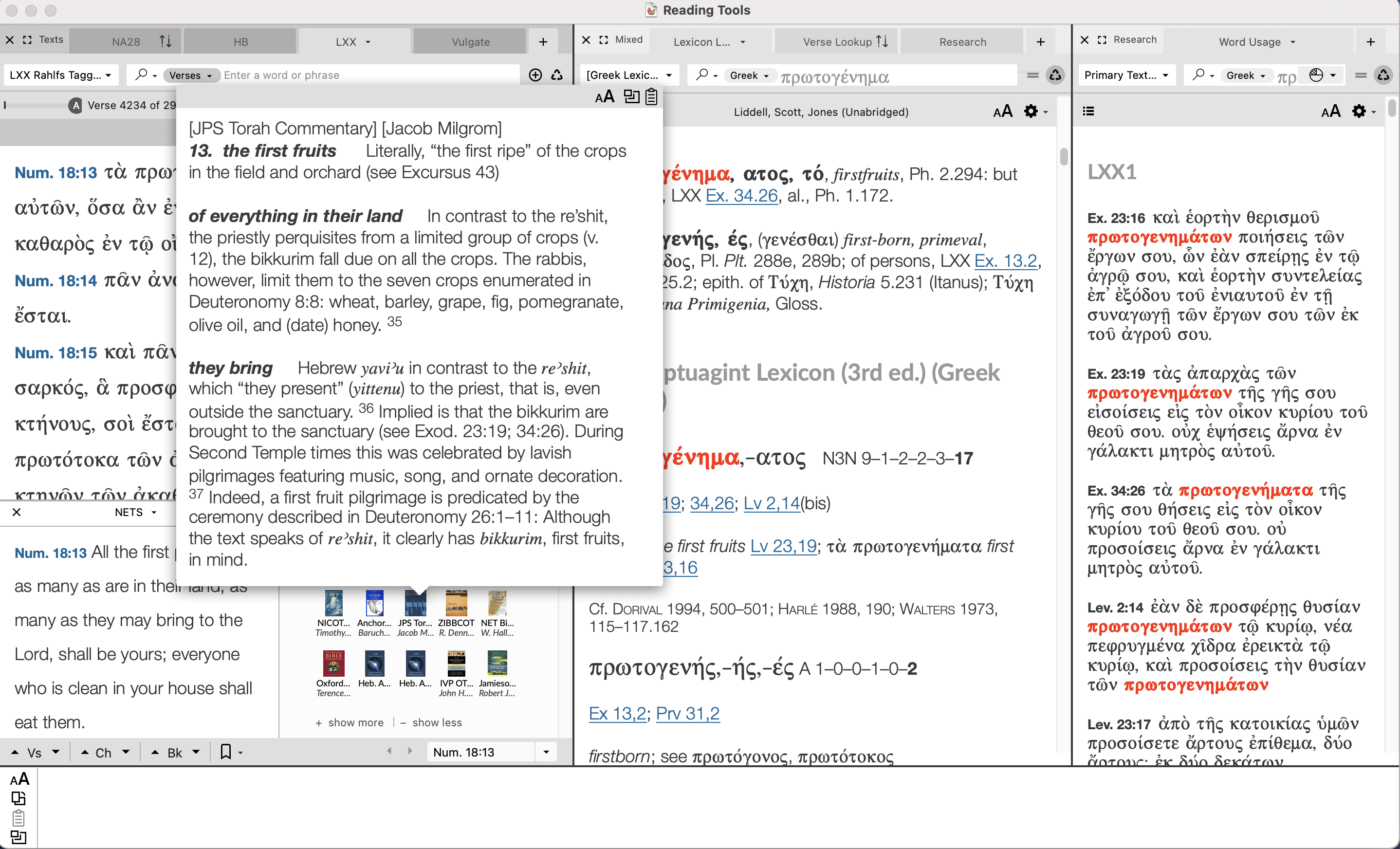Click the magnifier search icon in the lexicon pane
The image size is (1400, 849).
coord(703,74)
